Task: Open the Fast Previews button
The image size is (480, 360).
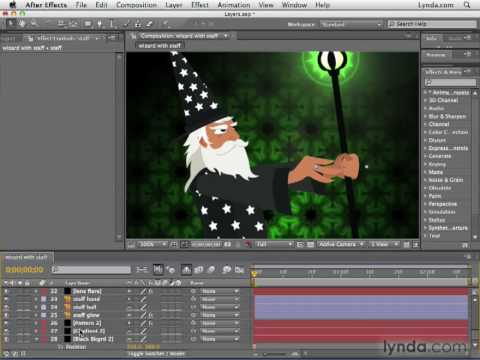Action: pos(416,245)
